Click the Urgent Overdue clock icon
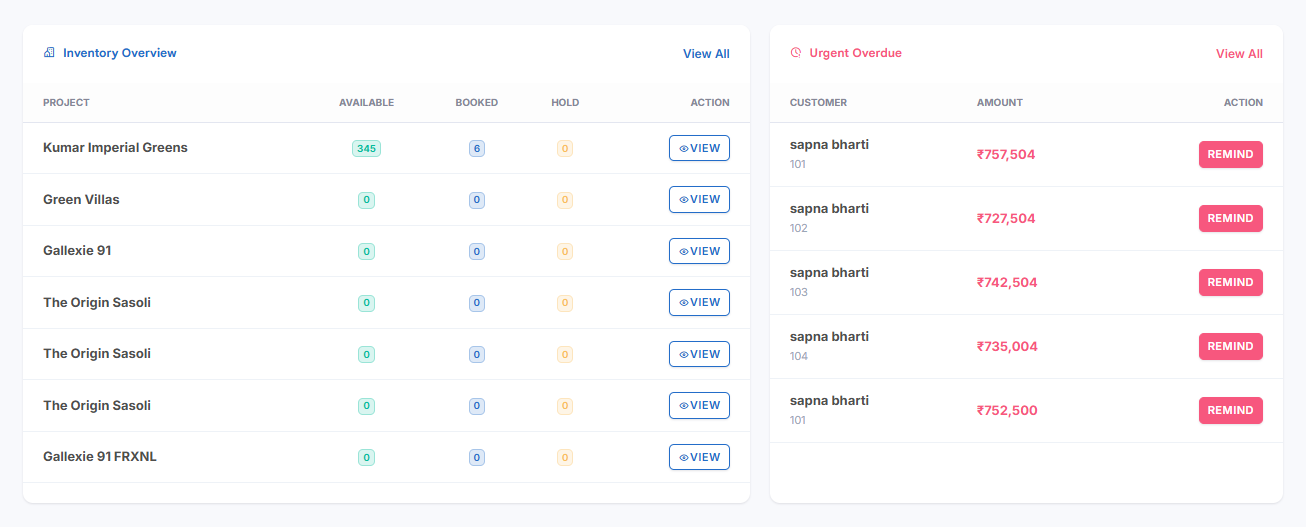 click(x=796, y=53)
